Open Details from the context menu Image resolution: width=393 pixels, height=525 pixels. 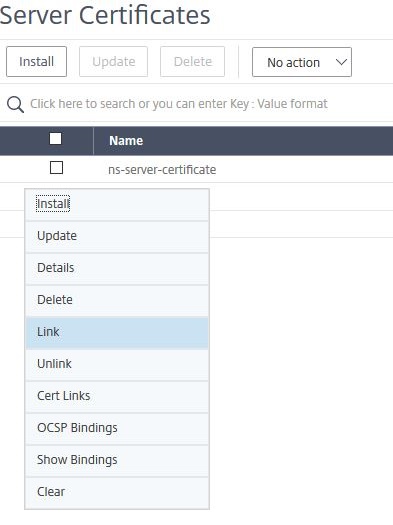tap(117, 268)
